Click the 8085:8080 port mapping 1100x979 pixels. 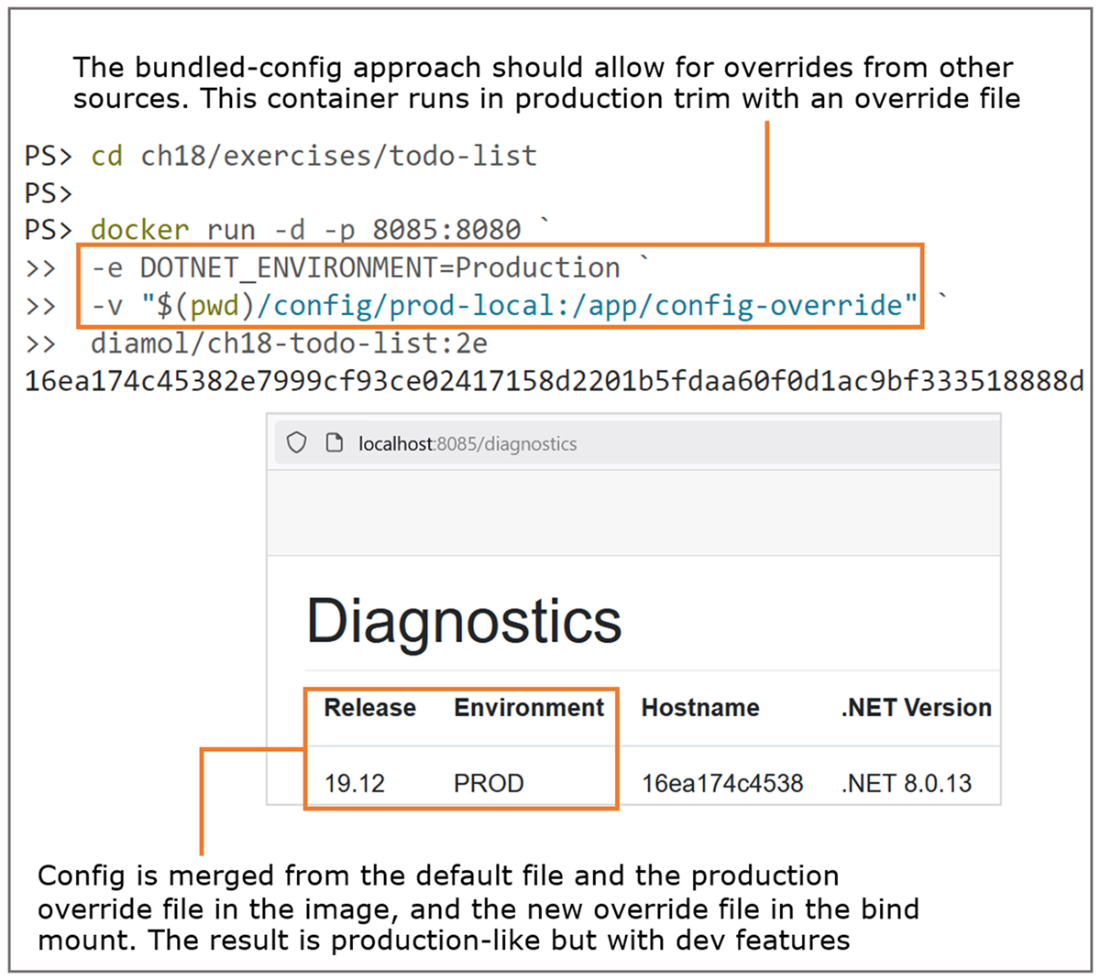[x=447, y=230]
